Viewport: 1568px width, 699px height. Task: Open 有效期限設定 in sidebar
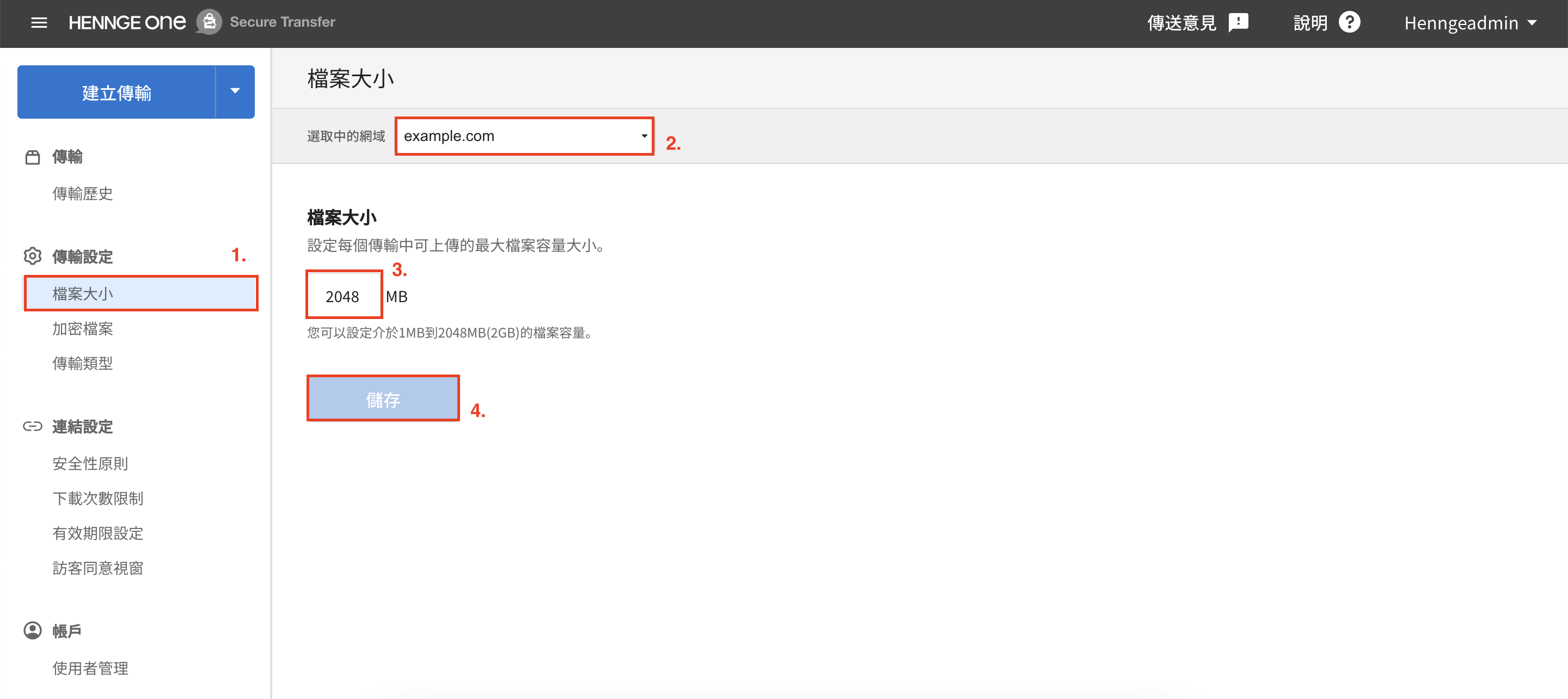tap(98, 534)
